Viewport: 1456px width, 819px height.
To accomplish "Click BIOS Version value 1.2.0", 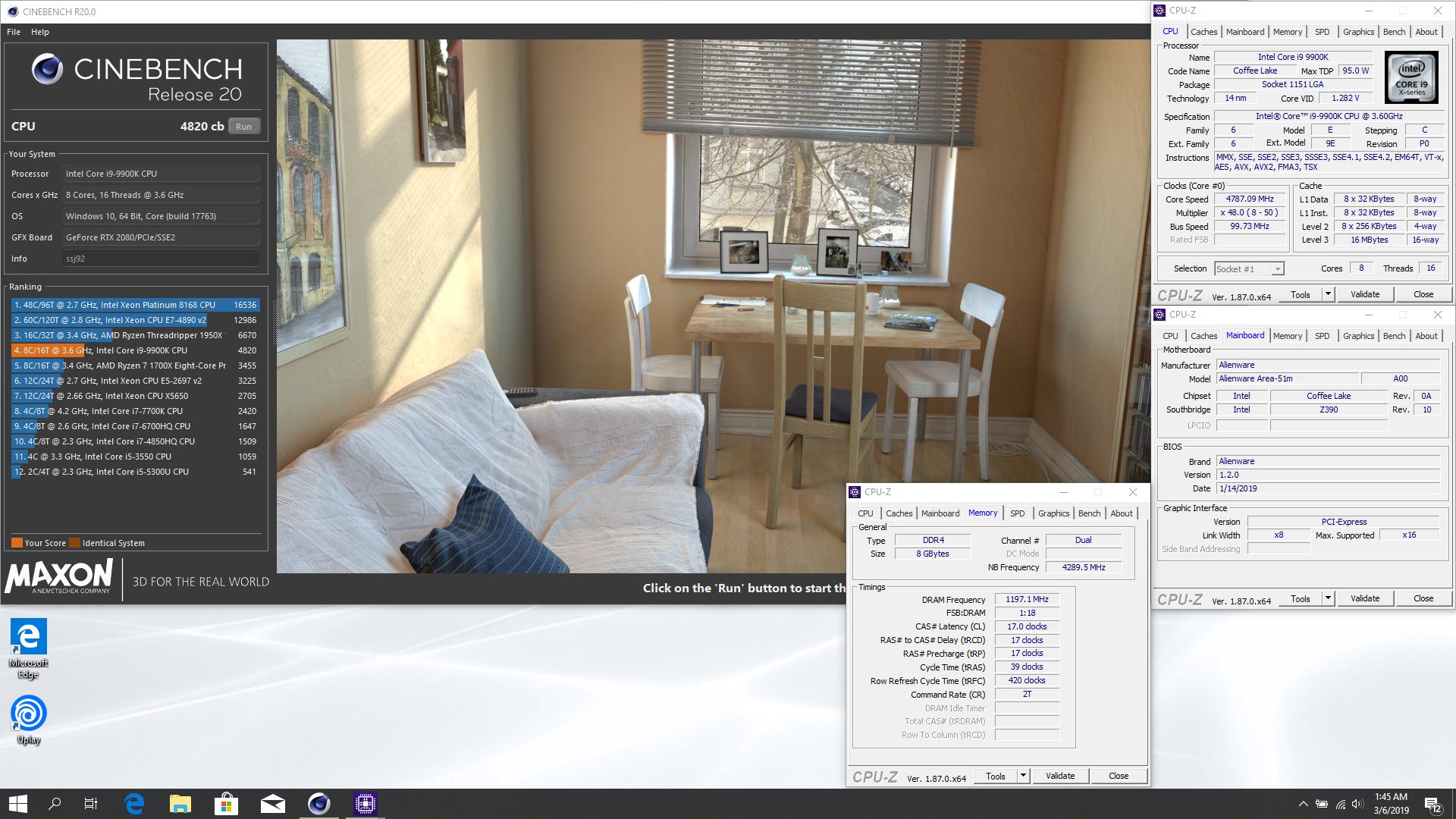I will [x=1327, y=475].
